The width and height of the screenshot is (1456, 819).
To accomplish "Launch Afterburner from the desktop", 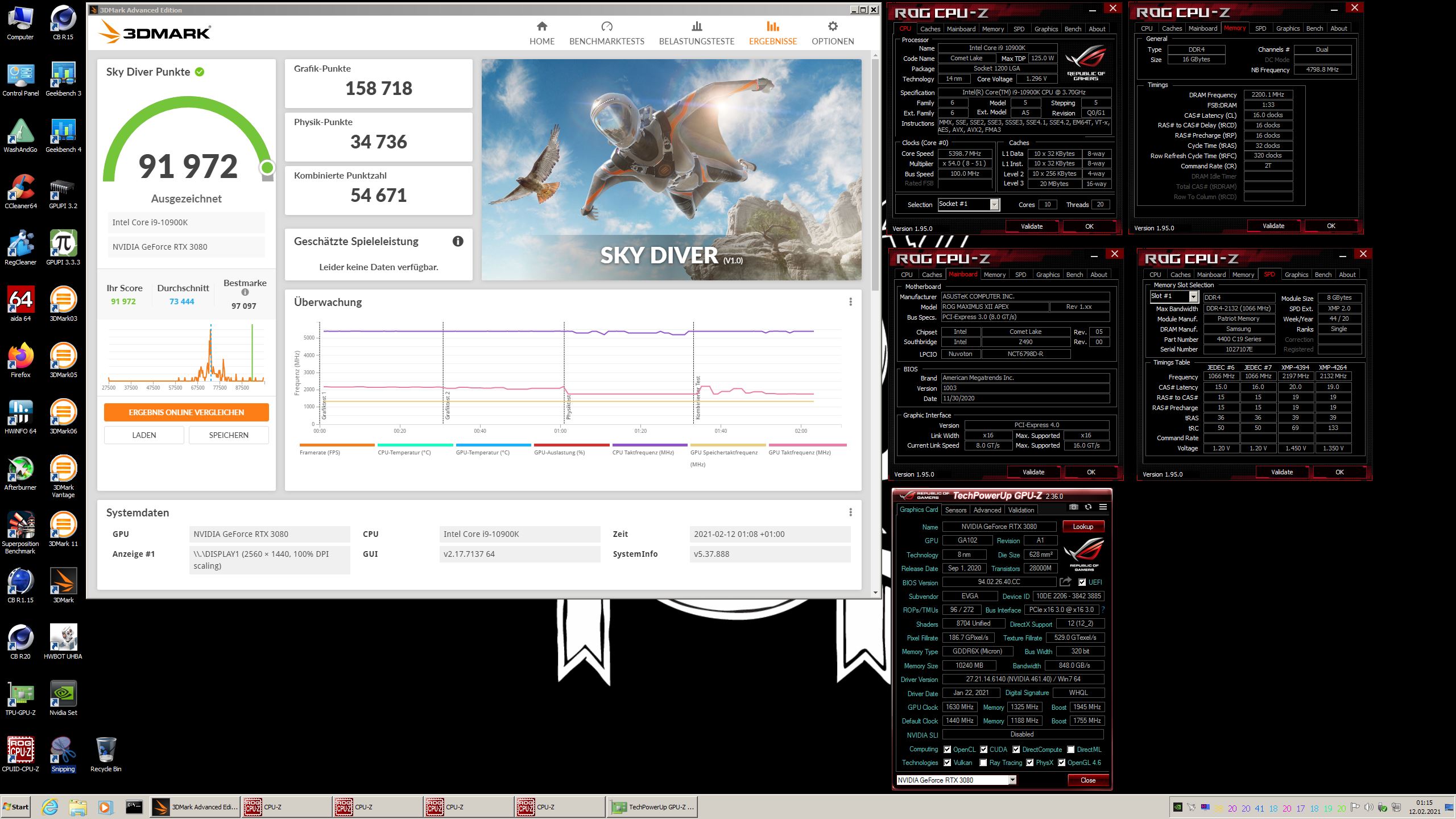I will (x=20, y=473).
